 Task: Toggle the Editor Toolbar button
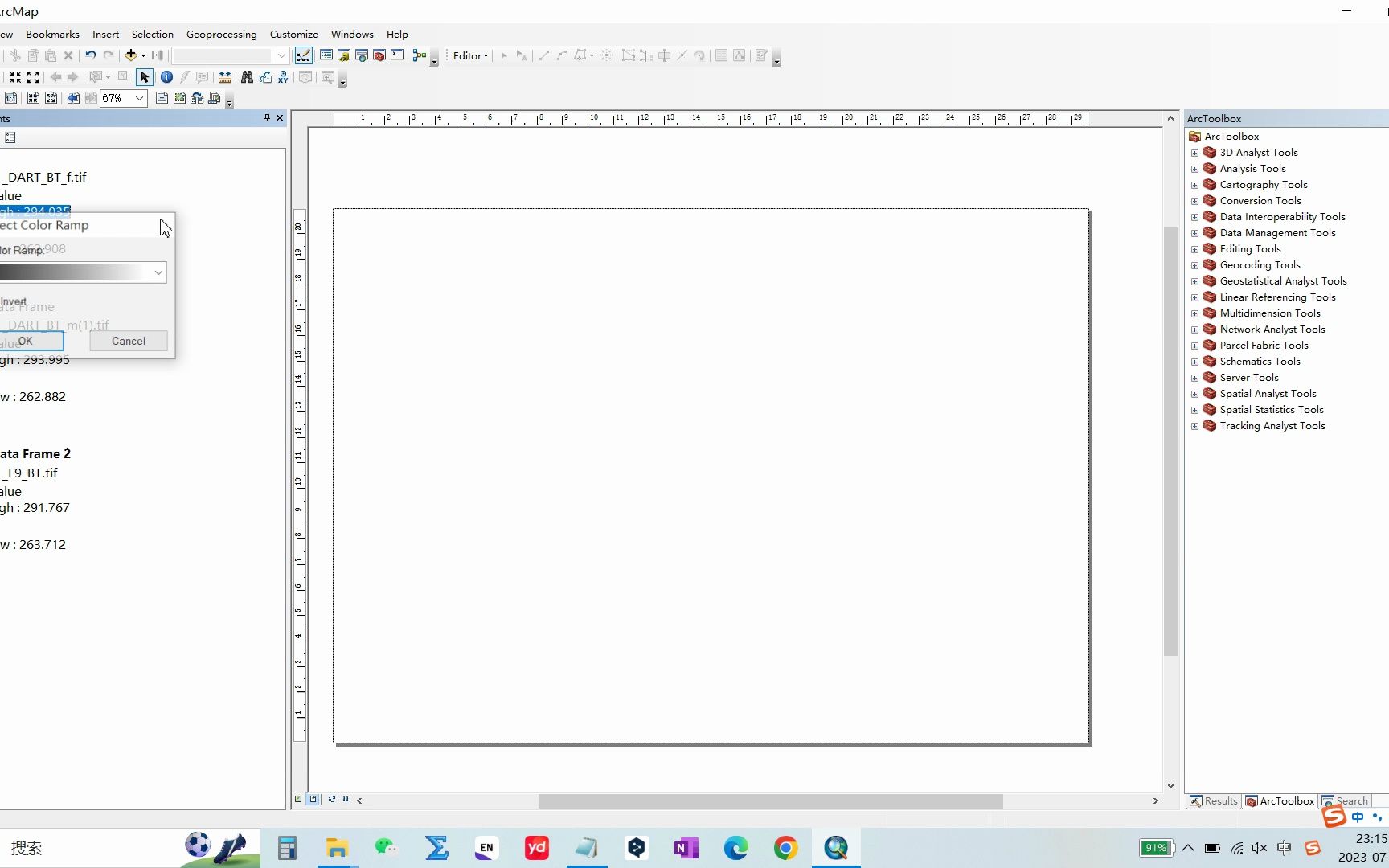(x=304, y=55)
